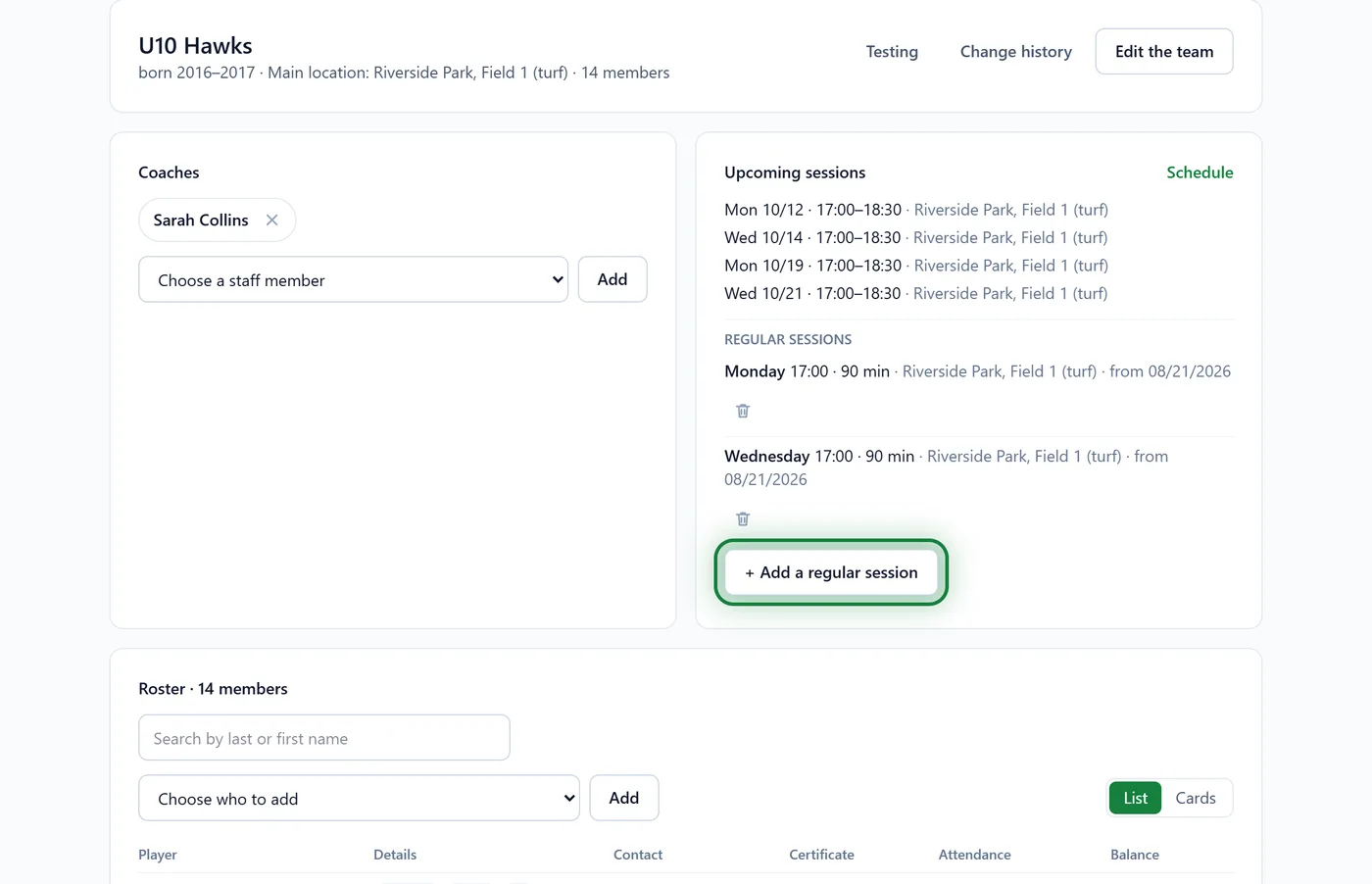Click the Details column header
This screenshot has width=1372, height=884.
pyautogui.click(x=395, y=855)
